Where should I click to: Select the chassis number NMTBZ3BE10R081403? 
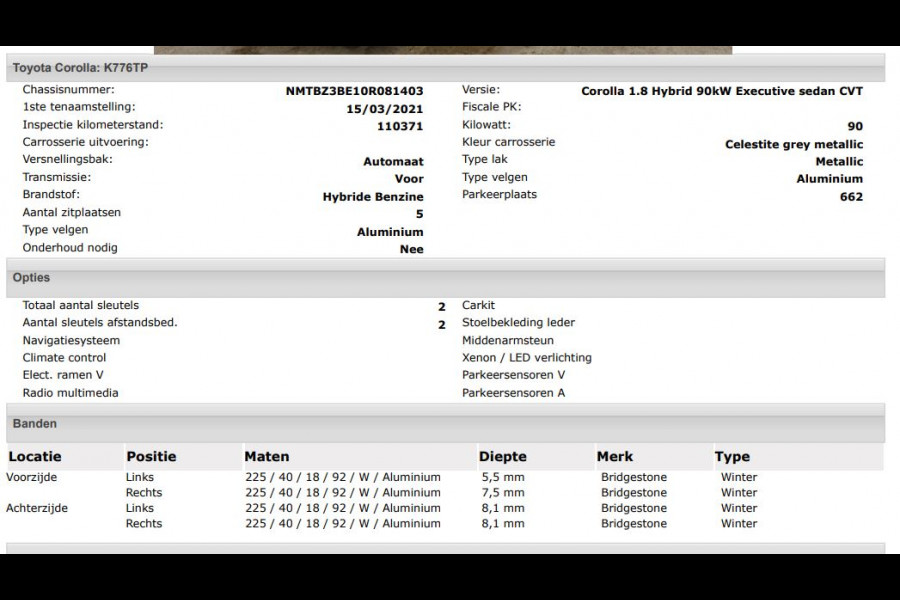(355, 89)
